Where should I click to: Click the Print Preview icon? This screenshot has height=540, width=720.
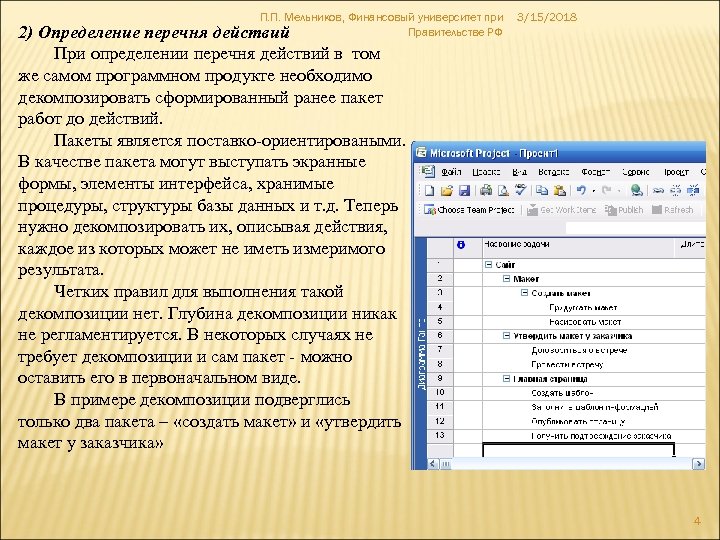click(x=503, y=191)
